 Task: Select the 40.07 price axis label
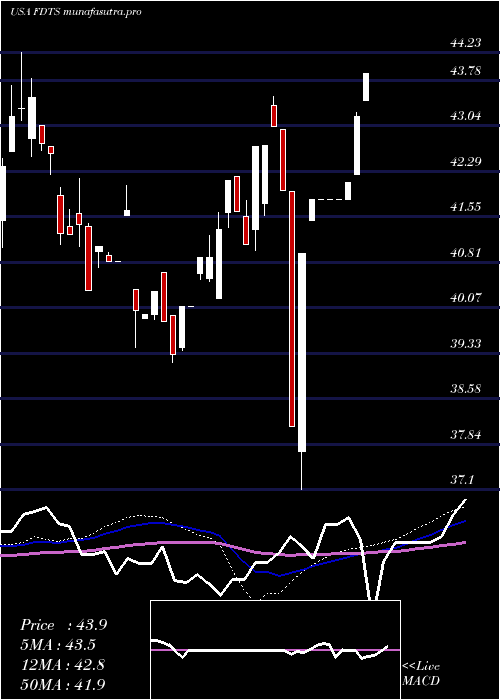466,298
